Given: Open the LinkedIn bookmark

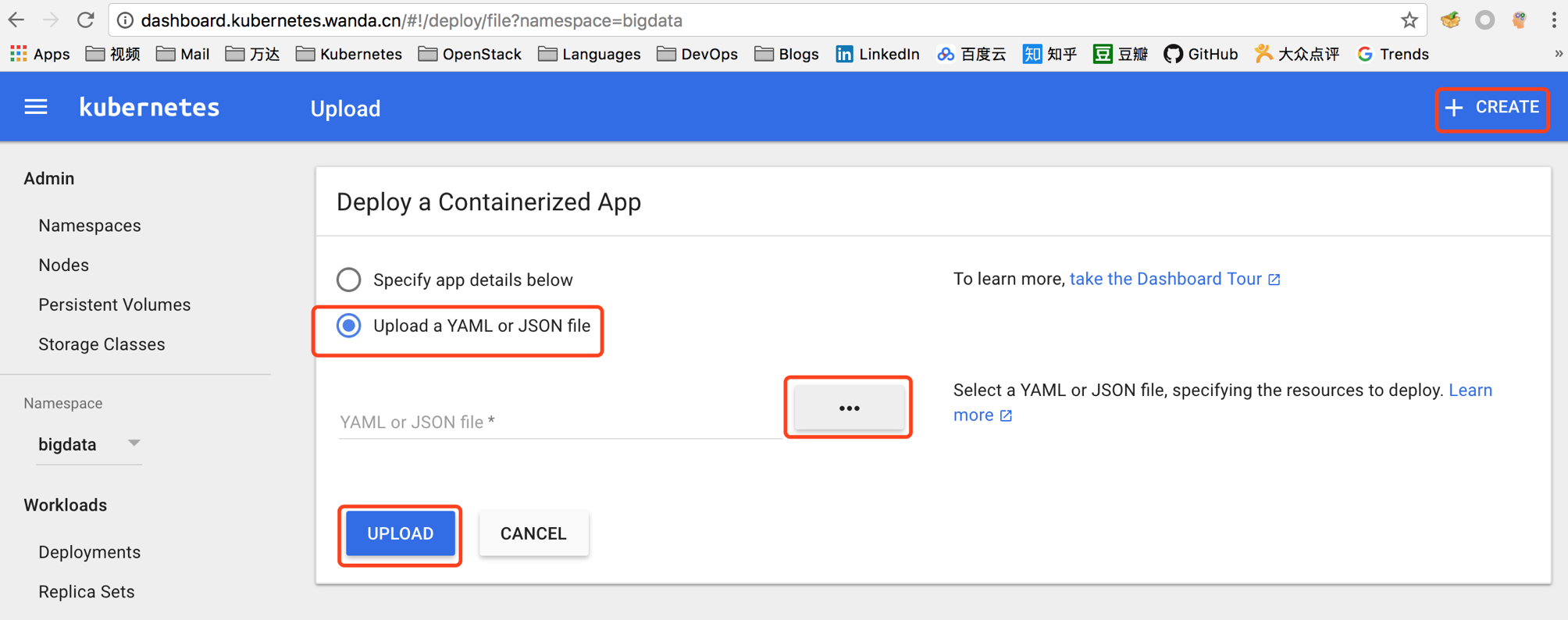Looking at the screenshot, I should point(877,54).
